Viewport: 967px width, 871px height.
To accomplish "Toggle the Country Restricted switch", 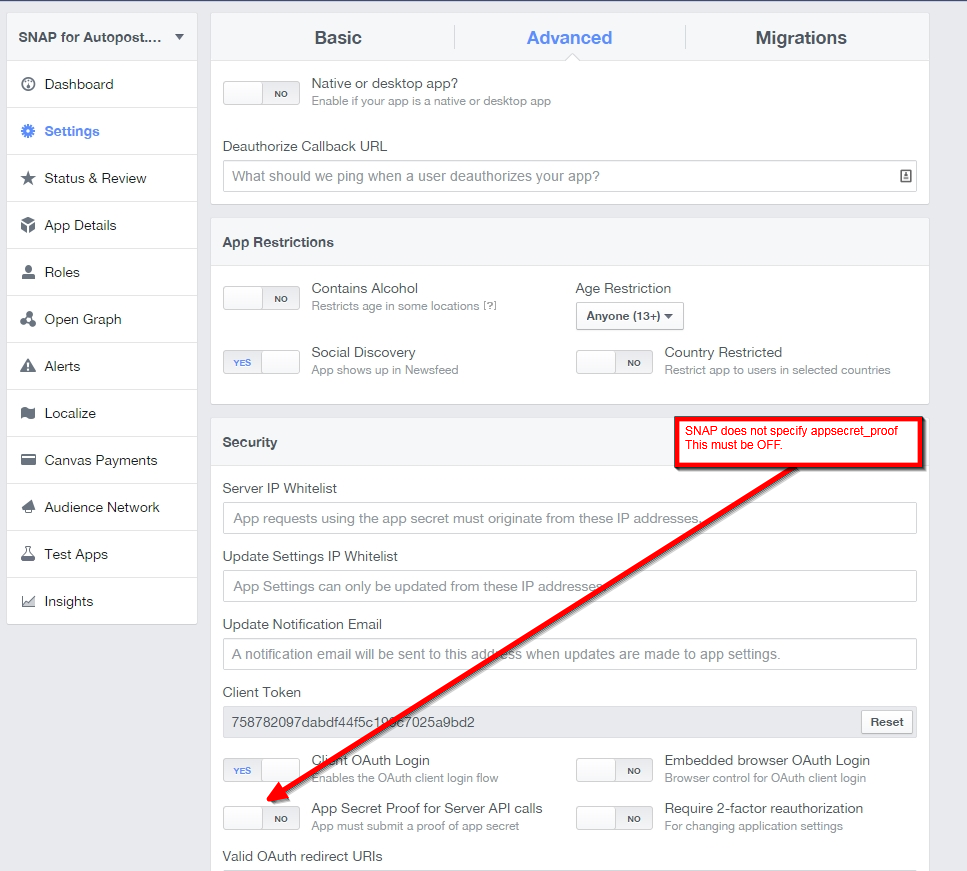I will (614, 362).
